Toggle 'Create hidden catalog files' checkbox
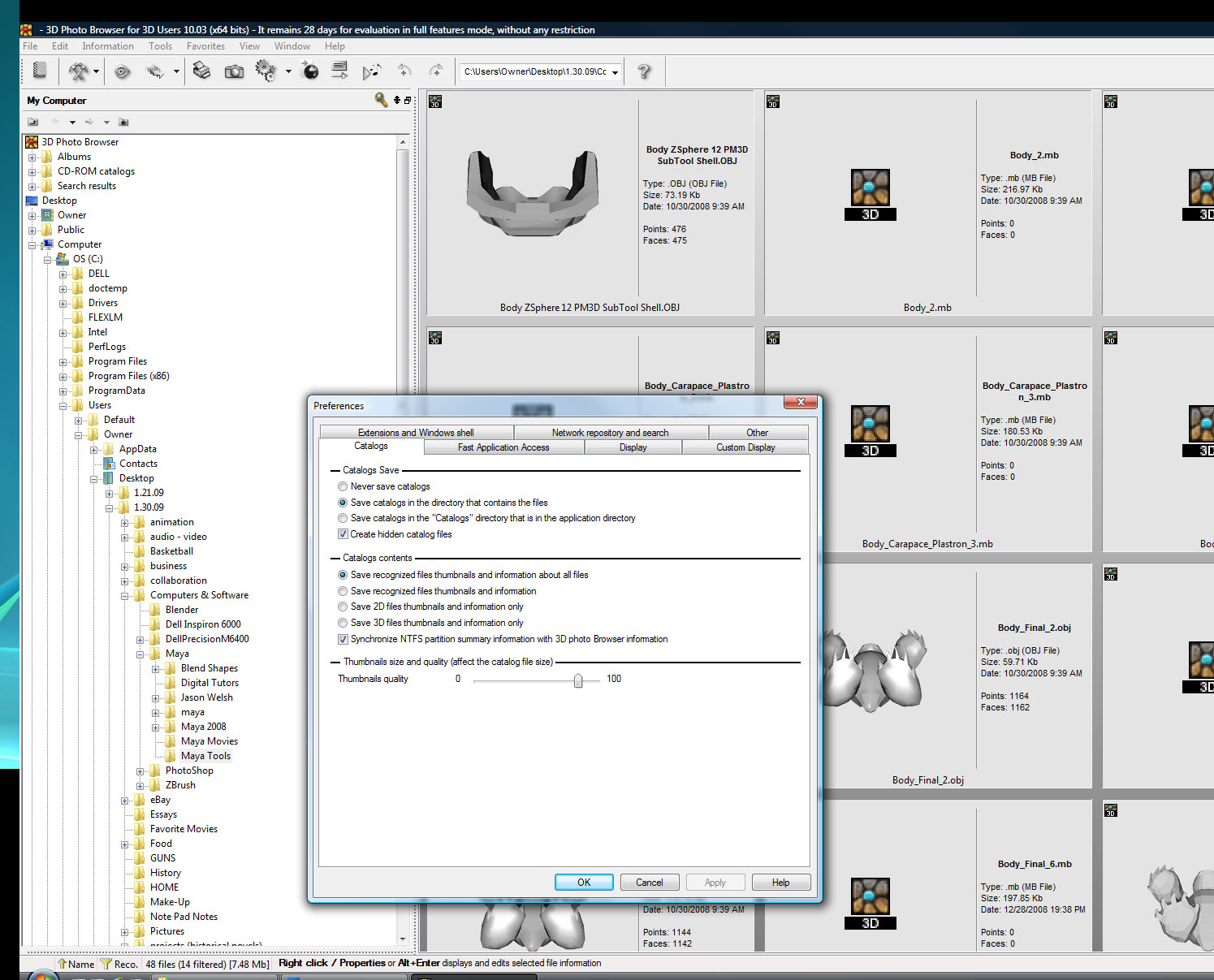Screen dimensions: 1214x980 tap(343, 534)
